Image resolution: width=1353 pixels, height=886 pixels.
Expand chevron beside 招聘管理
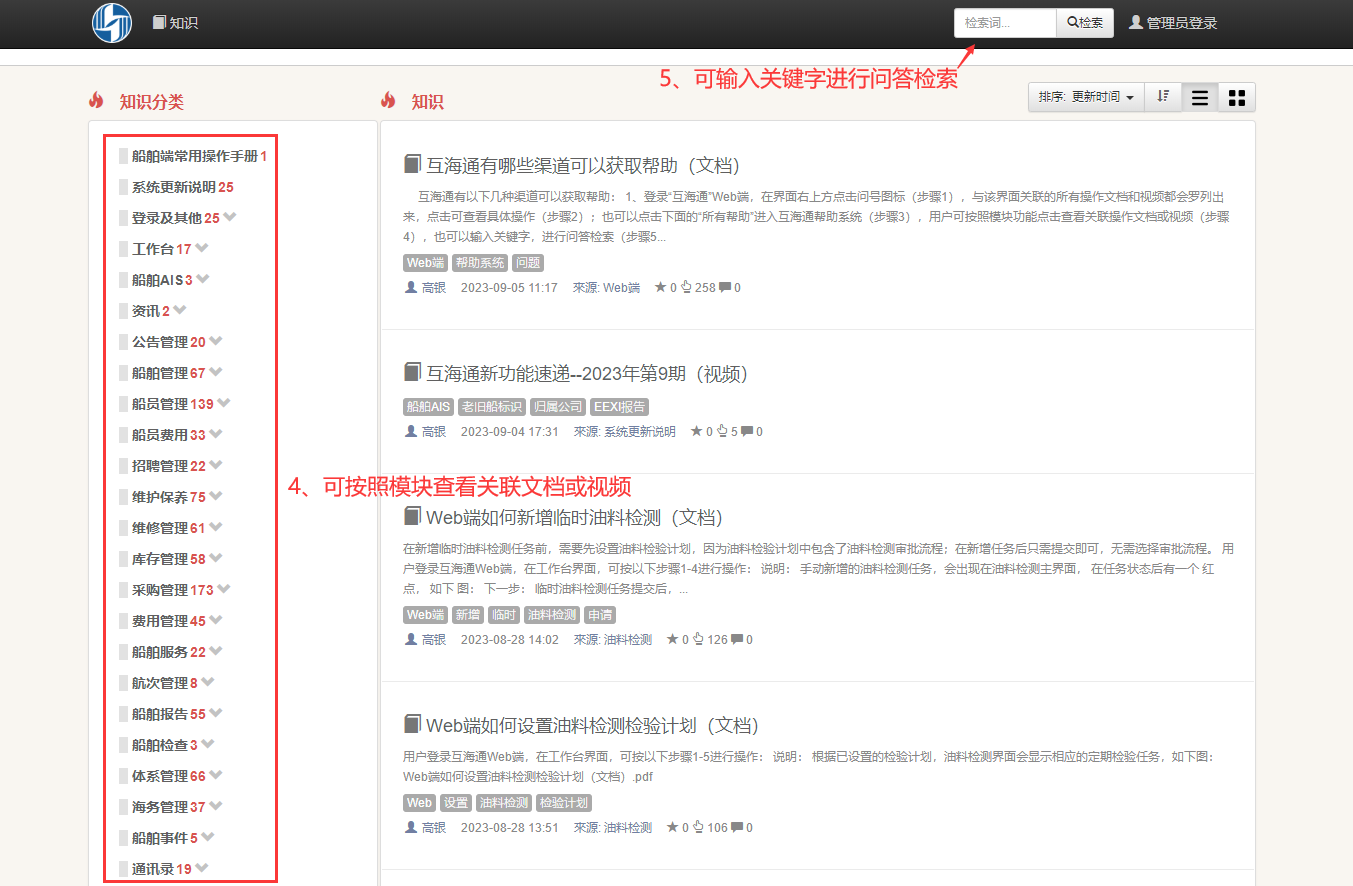click(x=216, y=465)
